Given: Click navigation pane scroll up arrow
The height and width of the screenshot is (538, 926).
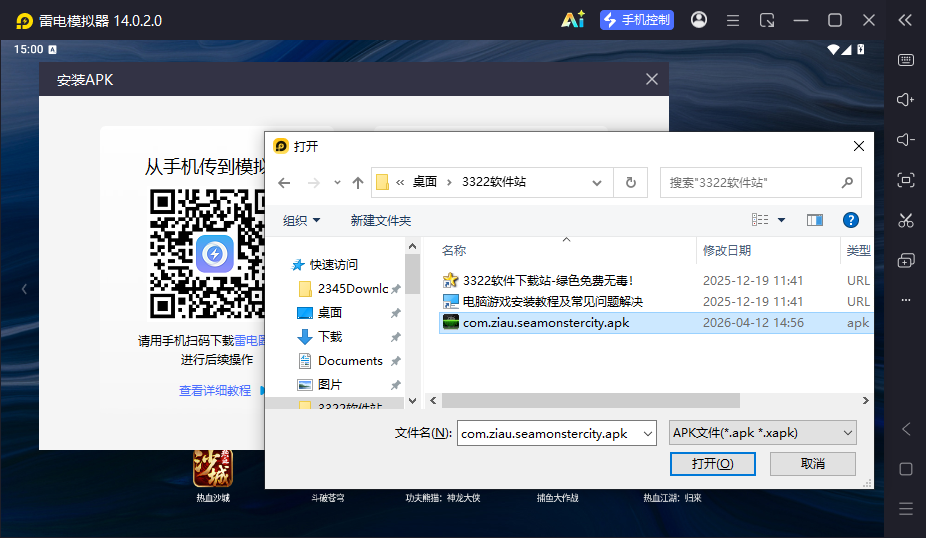Looking at the screenshot, I should point(412,246).
